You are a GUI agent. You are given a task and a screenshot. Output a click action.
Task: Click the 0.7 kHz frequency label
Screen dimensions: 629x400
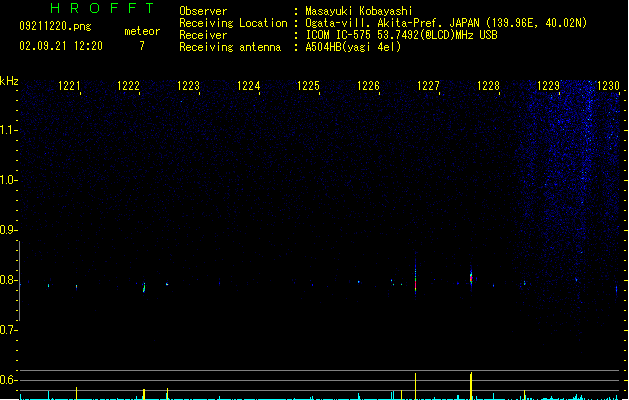coord(8,330)
